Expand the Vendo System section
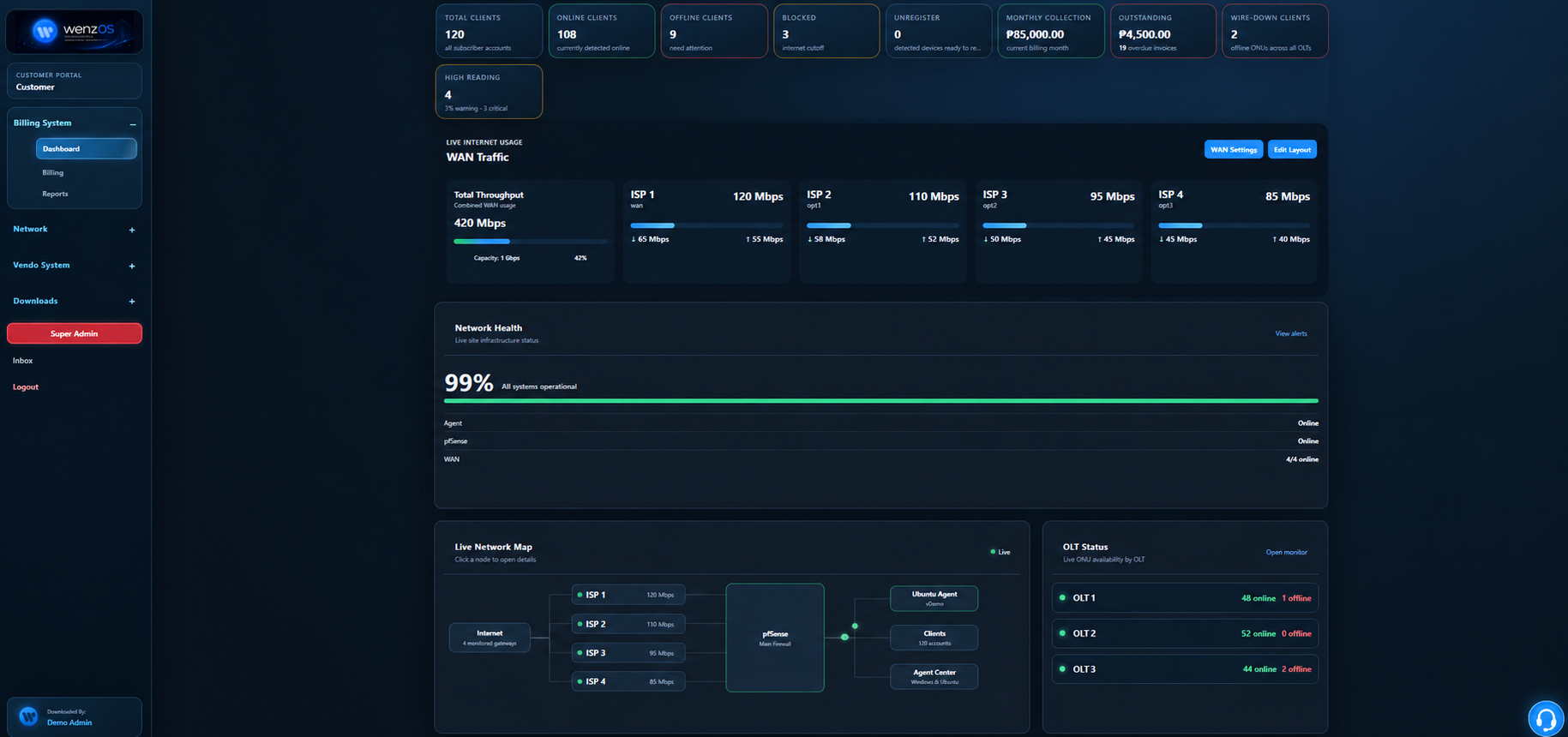 132,266
